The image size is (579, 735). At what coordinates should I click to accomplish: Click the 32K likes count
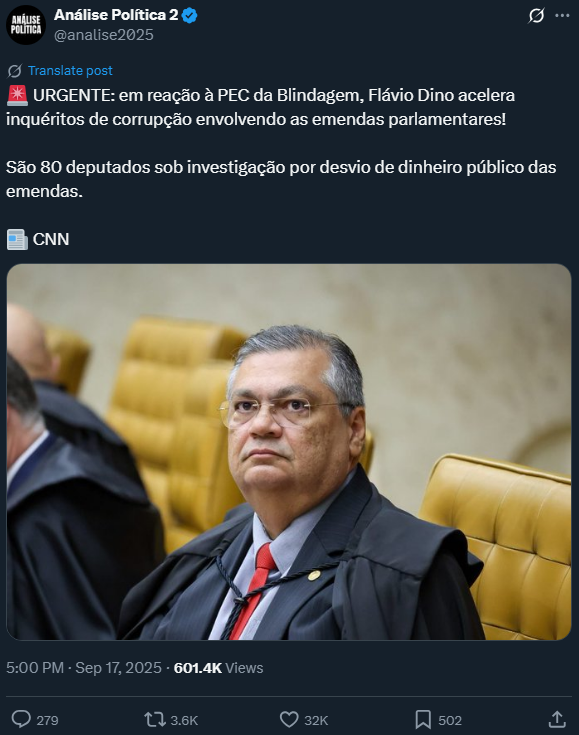click(316, 720)
